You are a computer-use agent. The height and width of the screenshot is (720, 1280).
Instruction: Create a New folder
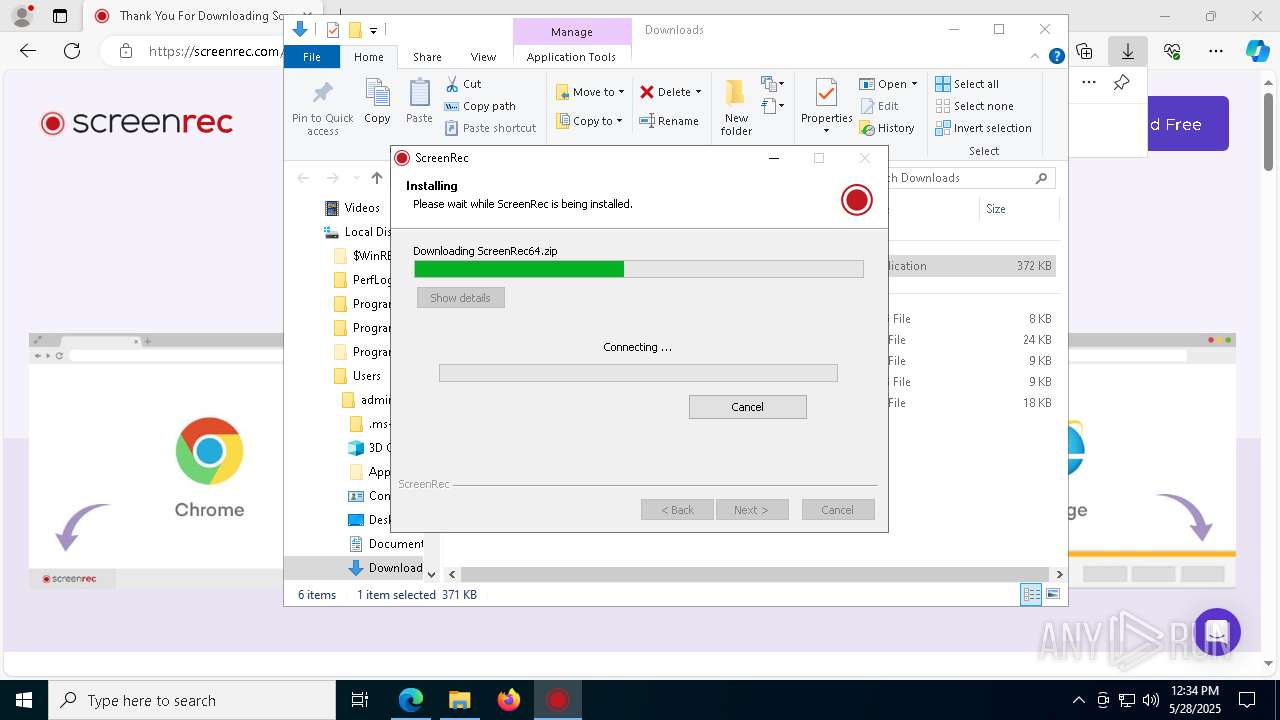click(x=736, y=108)
